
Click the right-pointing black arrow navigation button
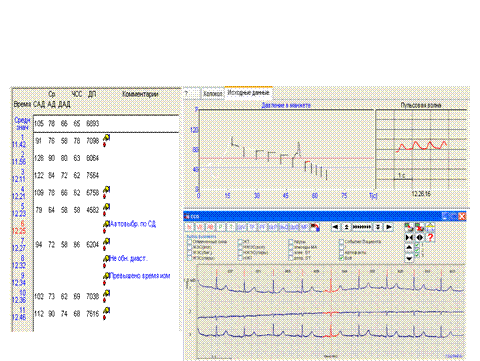pyautogui.click(x=389, y=227)
